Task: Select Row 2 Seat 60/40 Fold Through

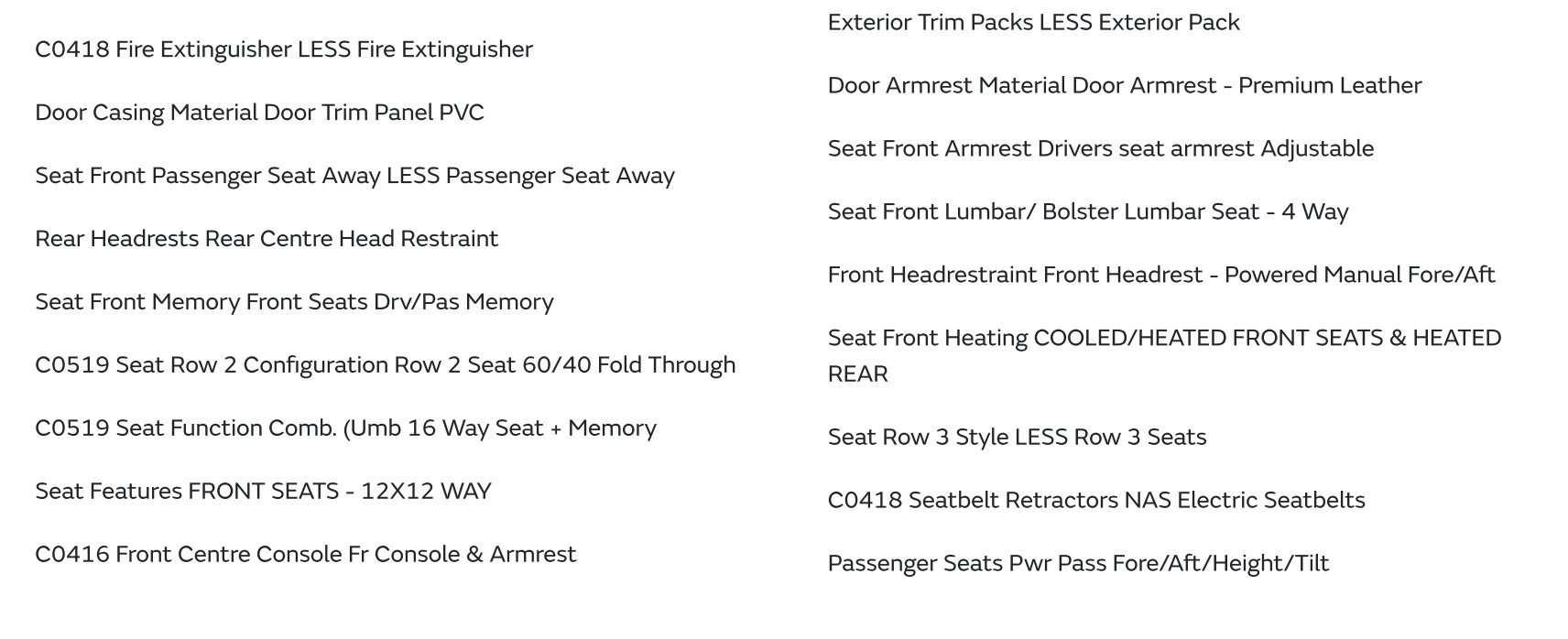Action: pyautogui.click(x=385, y=365)
